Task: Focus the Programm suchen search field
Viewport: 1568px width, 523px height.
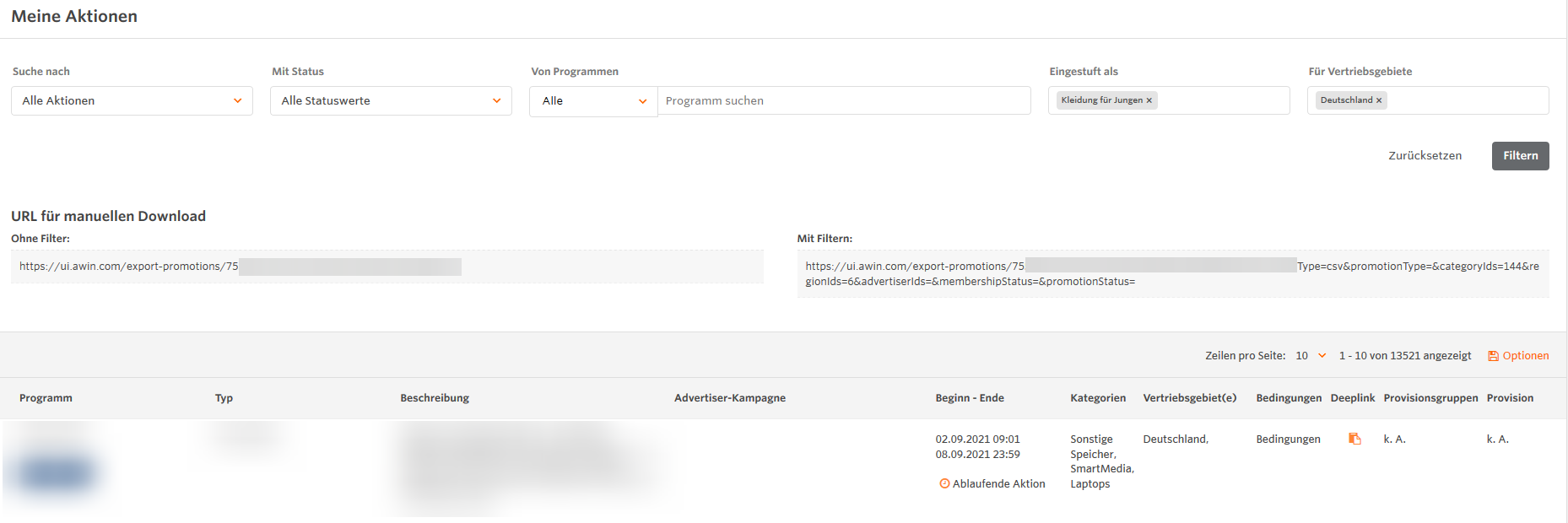Action: (844, 101)
